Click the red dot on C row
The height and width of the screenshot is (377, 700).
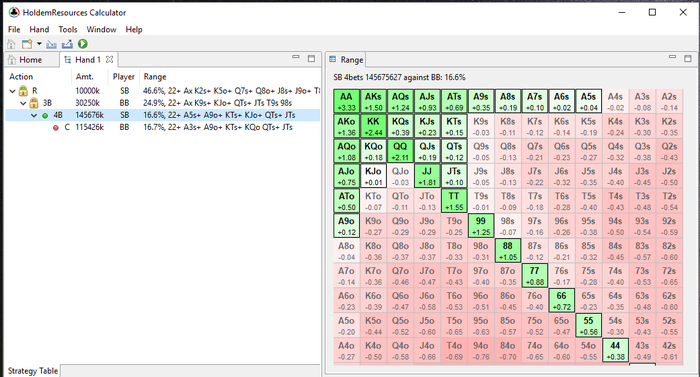point(56,128)
